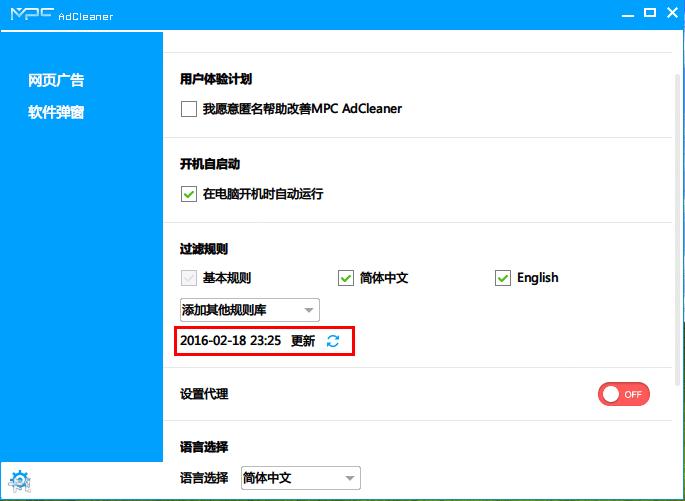Open the 添加其他规则库 dropdown

point(249,310)
